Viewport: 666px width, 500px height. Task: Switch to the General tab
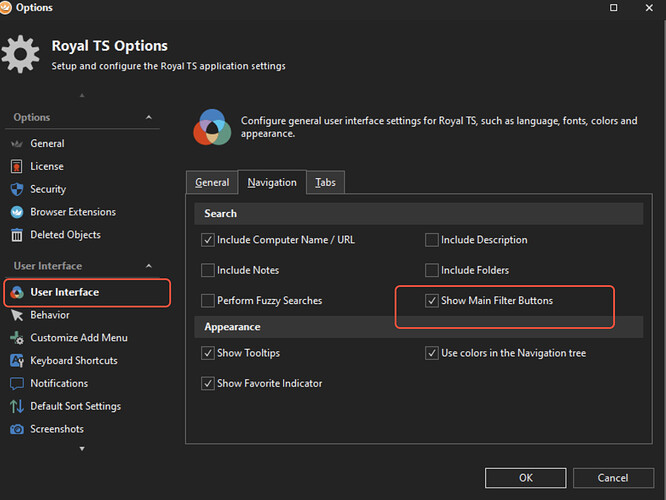pos(212,183)
